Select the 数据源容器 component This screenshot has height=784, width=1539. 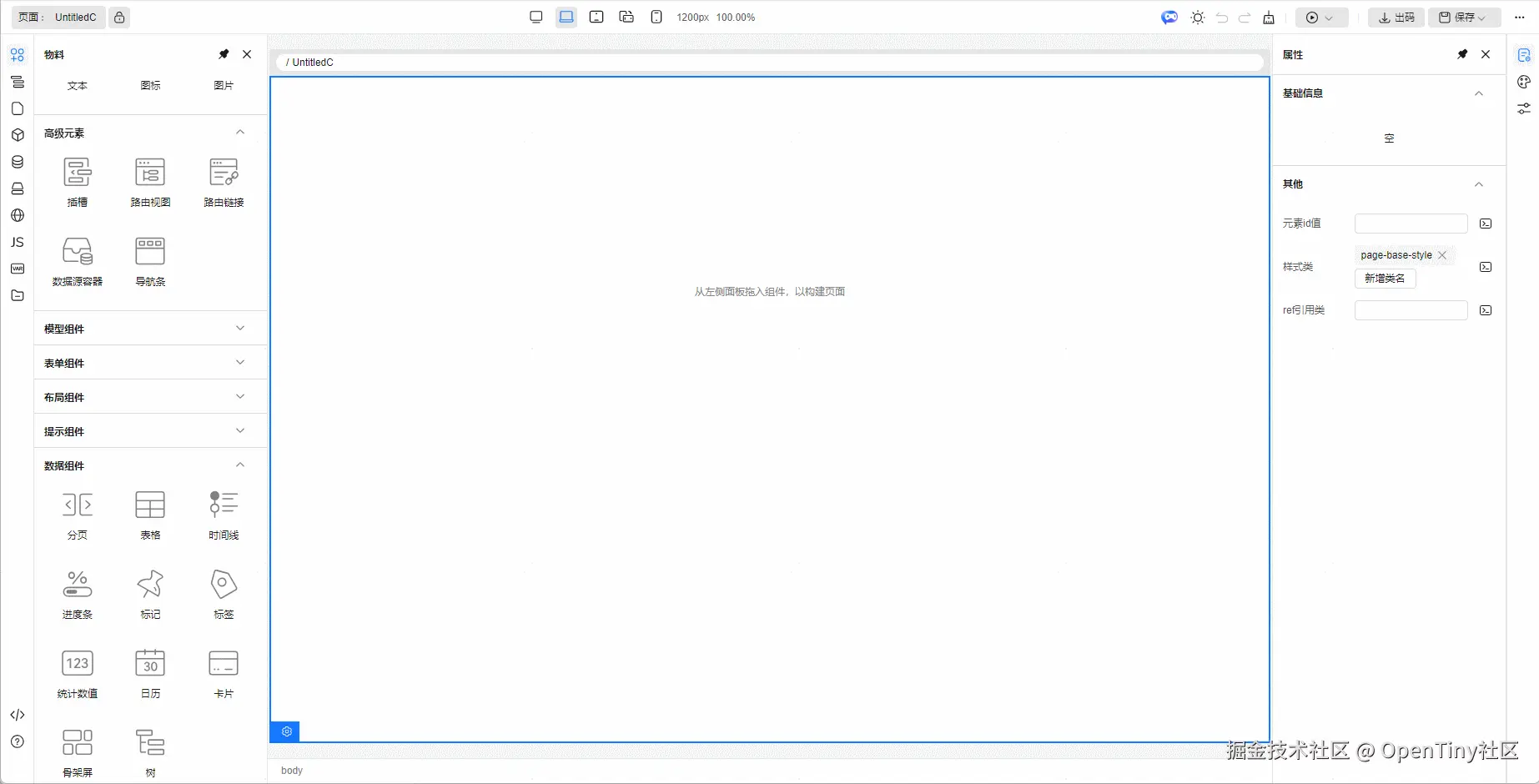tap(78, 261)
